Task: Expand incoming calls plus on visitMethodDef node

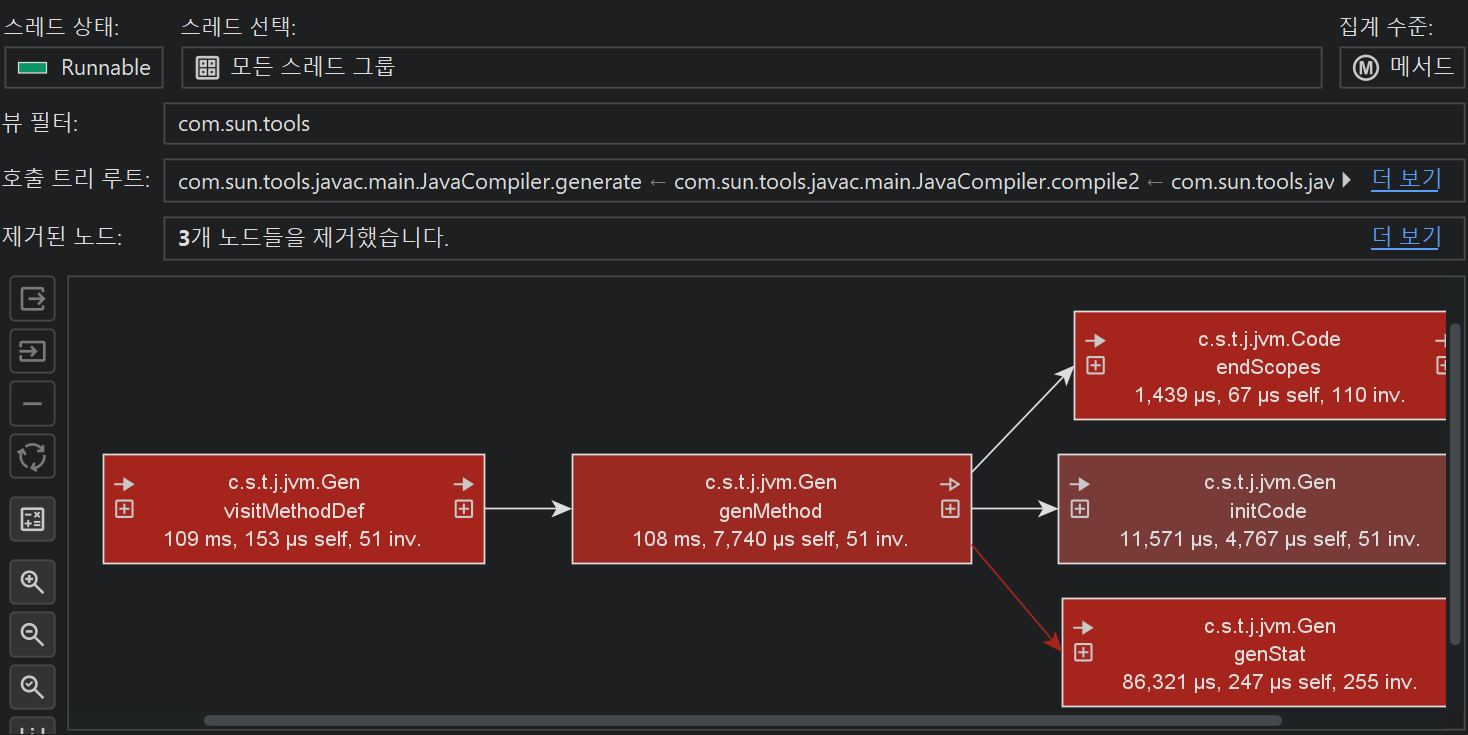Action: [x=124, y=509]
